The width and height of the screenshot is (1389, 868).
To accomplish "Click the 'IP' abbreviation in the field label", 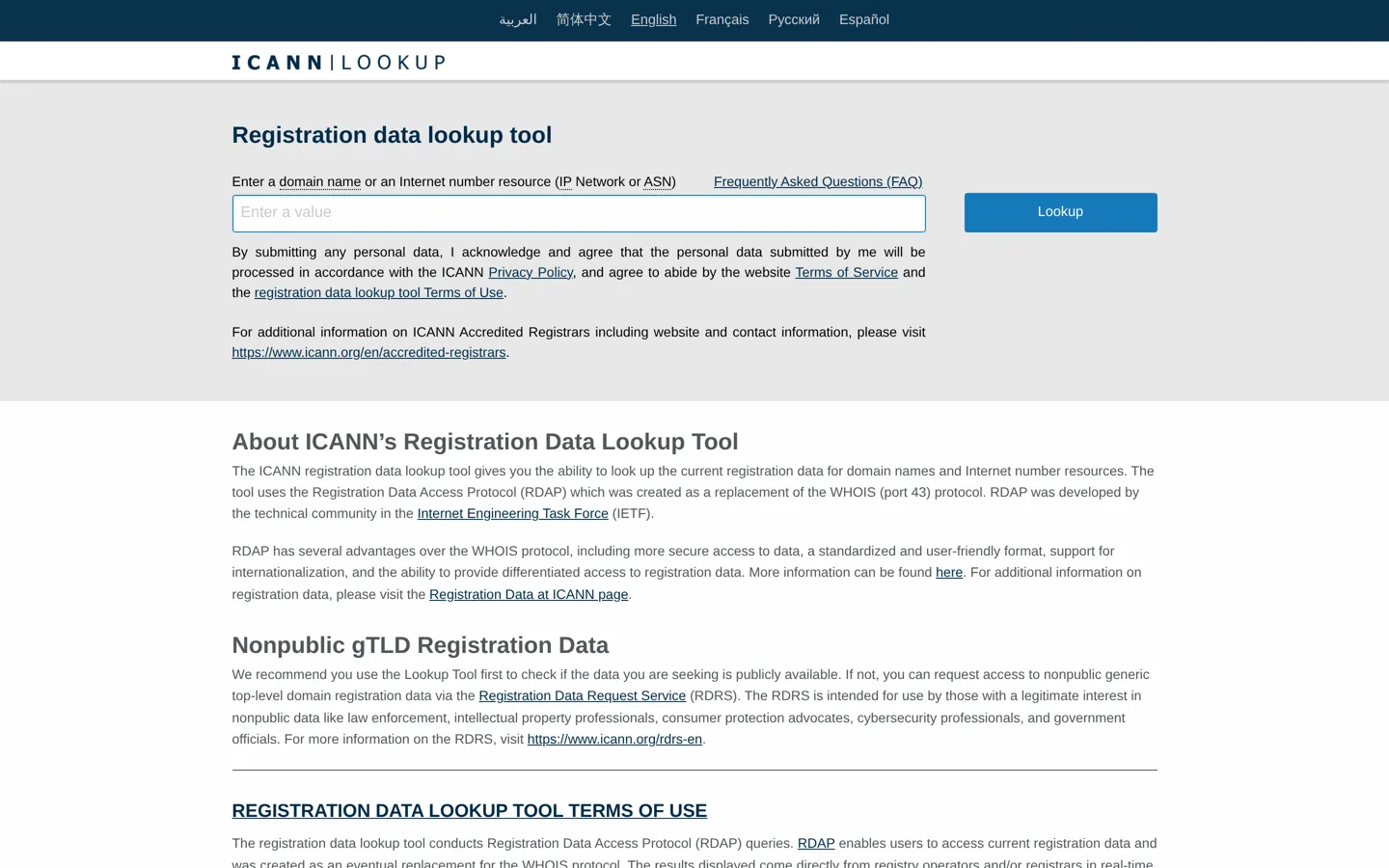I will pyautogui.click(x=565, y=181).
